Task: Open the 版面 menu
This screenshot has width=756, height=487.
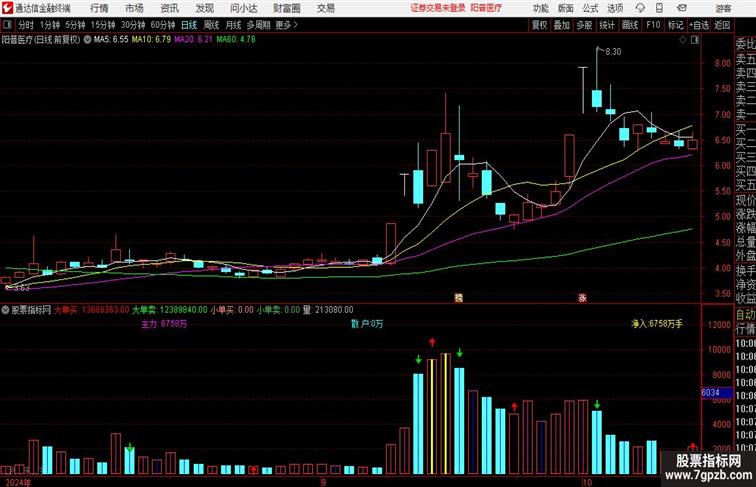Action: [x=566, y=8]
